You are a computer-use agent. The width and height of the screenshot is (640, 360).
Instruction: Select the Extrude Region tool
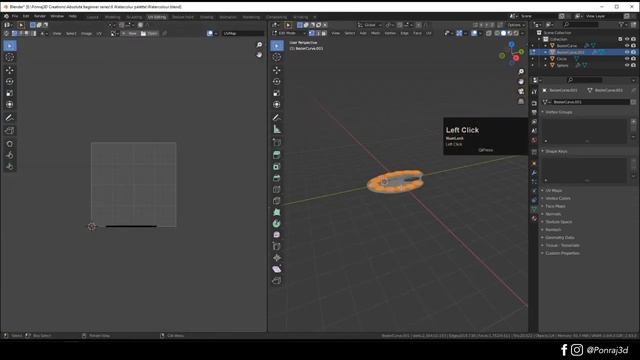(x=276, y=155)
